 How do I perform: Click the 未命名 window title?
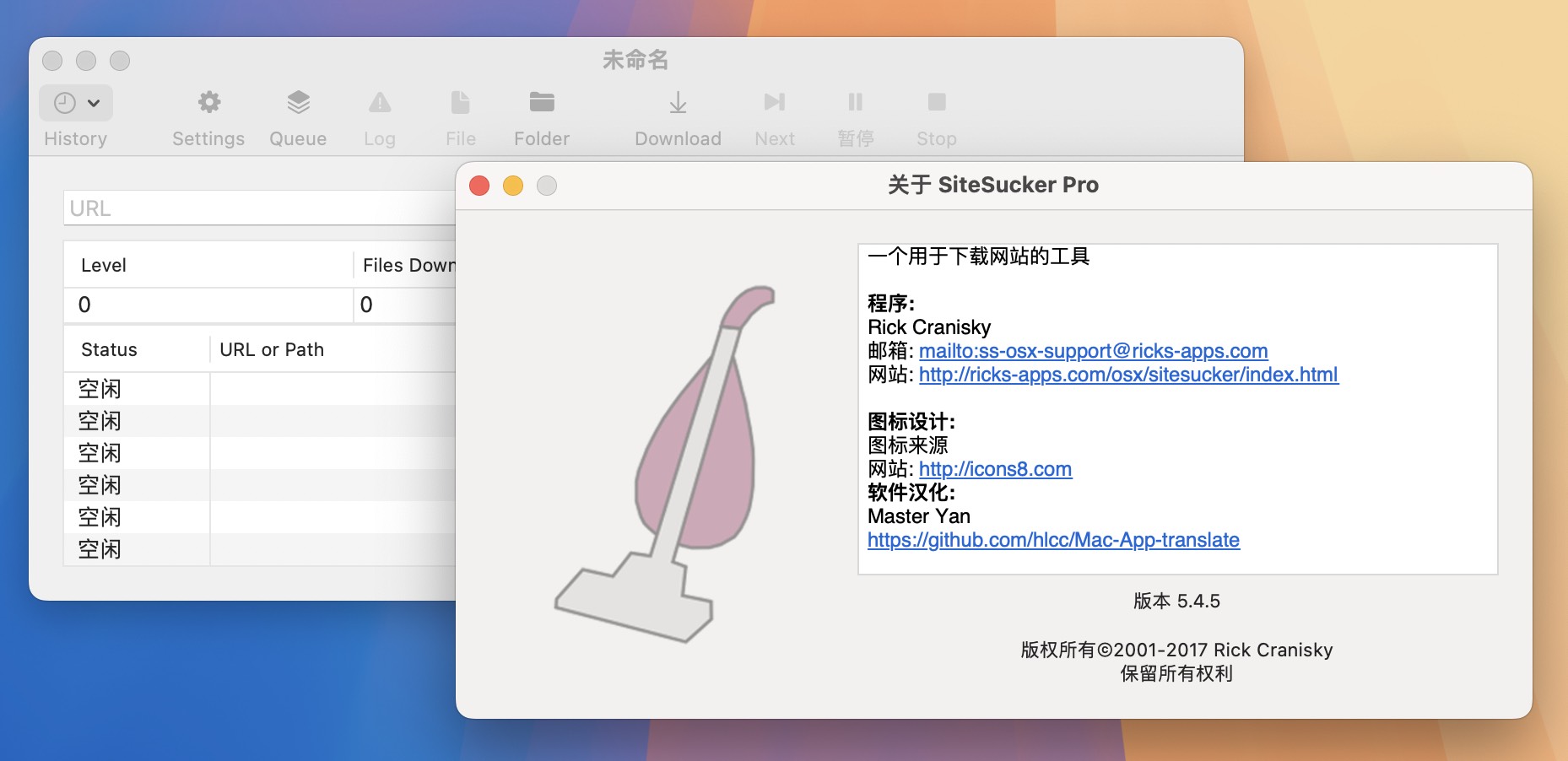(x=635, y=60)
